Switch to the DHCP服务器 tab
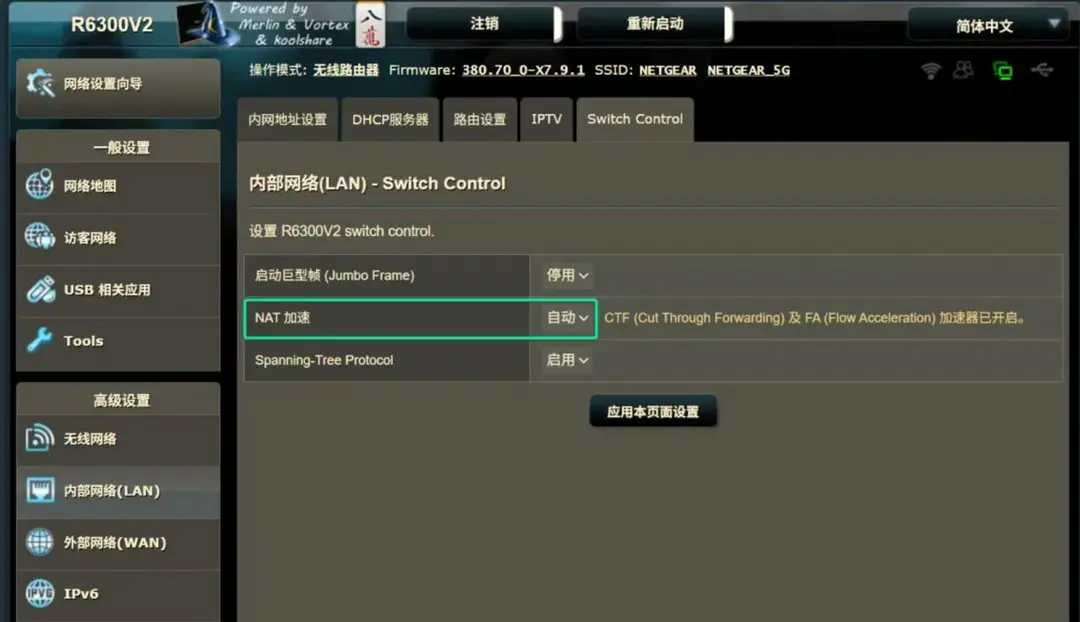The height and width of the screenshot is (622, 1080). tap(390, 119)
